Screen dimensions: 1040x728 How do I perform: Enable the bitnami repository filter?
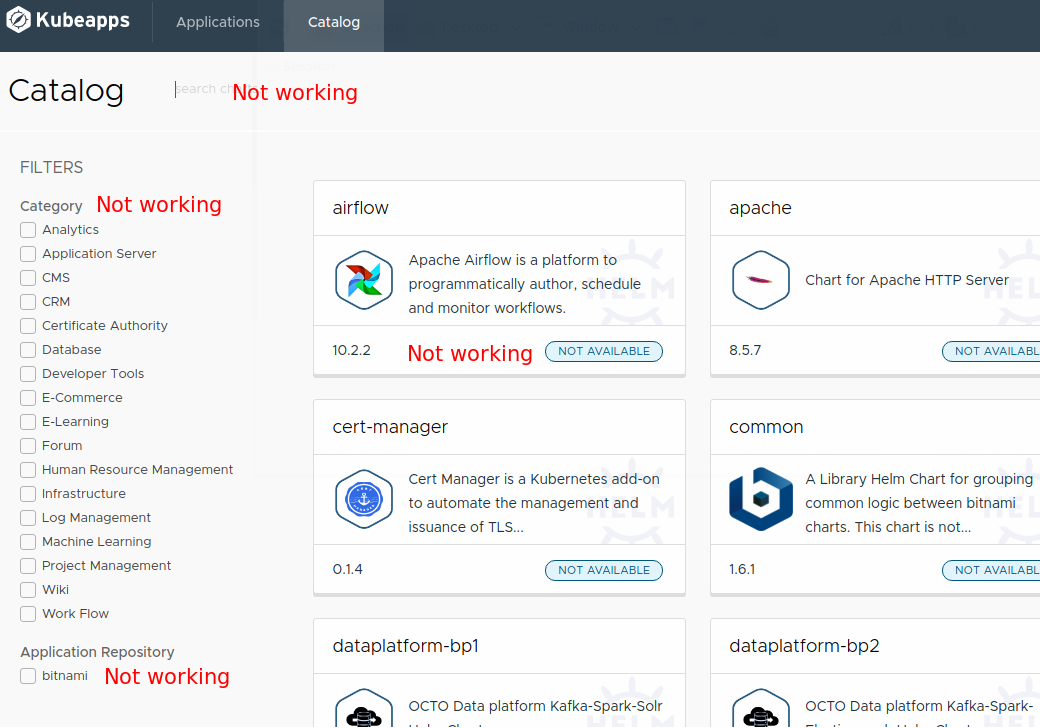pyautogui.click(x=27, y=676)
